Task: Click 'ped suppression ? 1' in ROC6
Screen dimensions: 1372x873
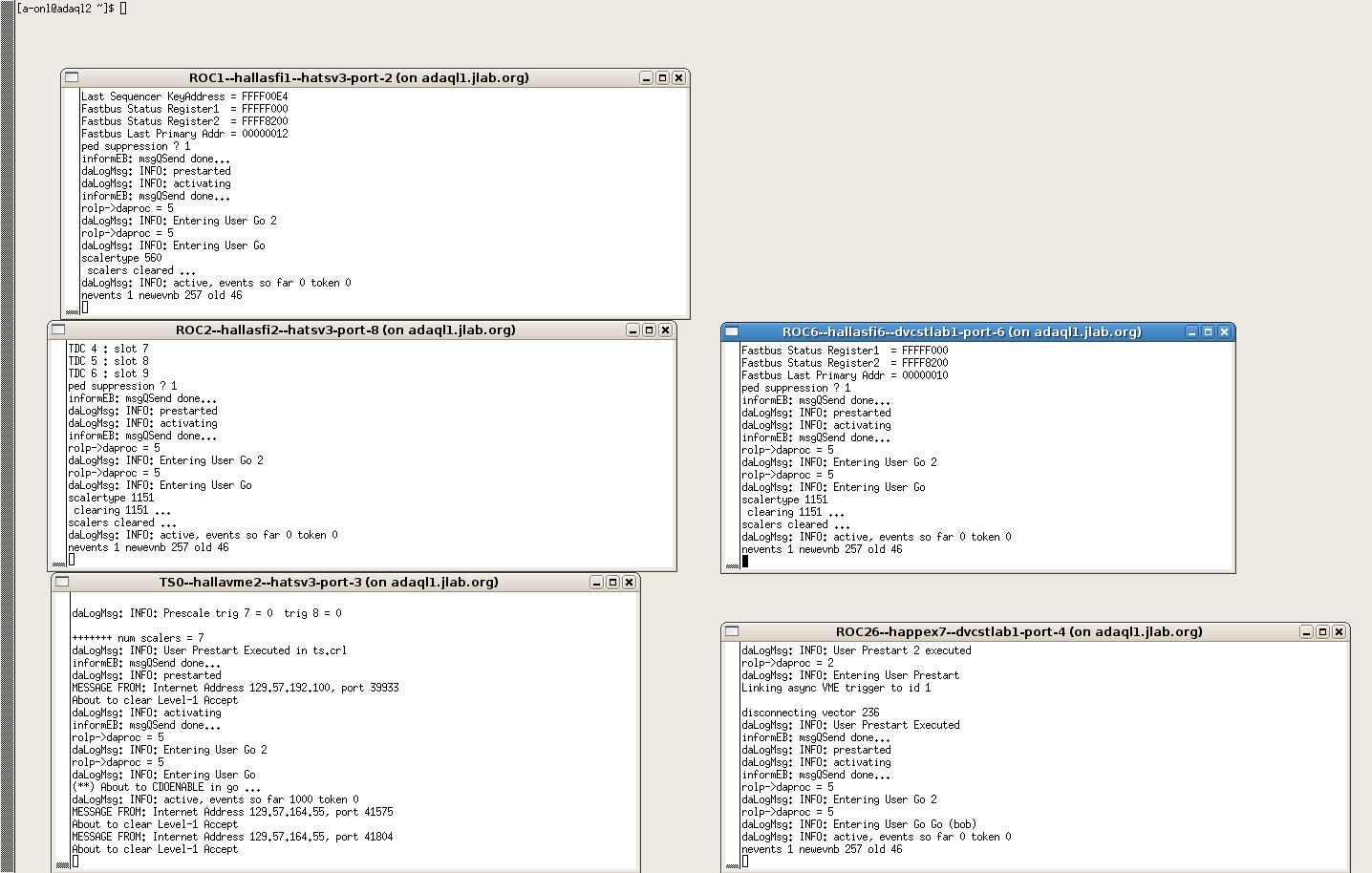Action: click(796, 388)
